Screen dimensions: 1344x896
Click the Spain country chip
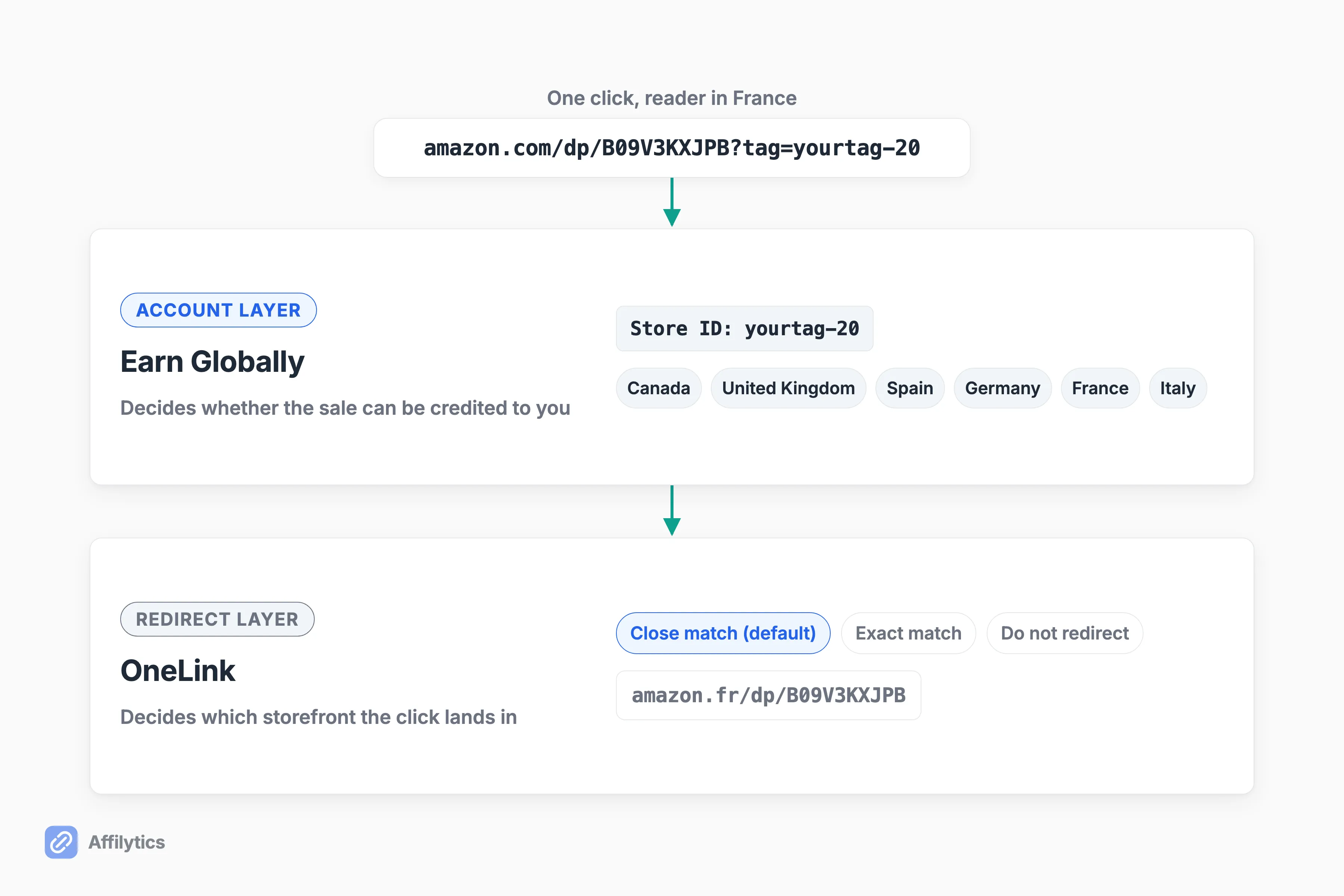click(910, 388)
